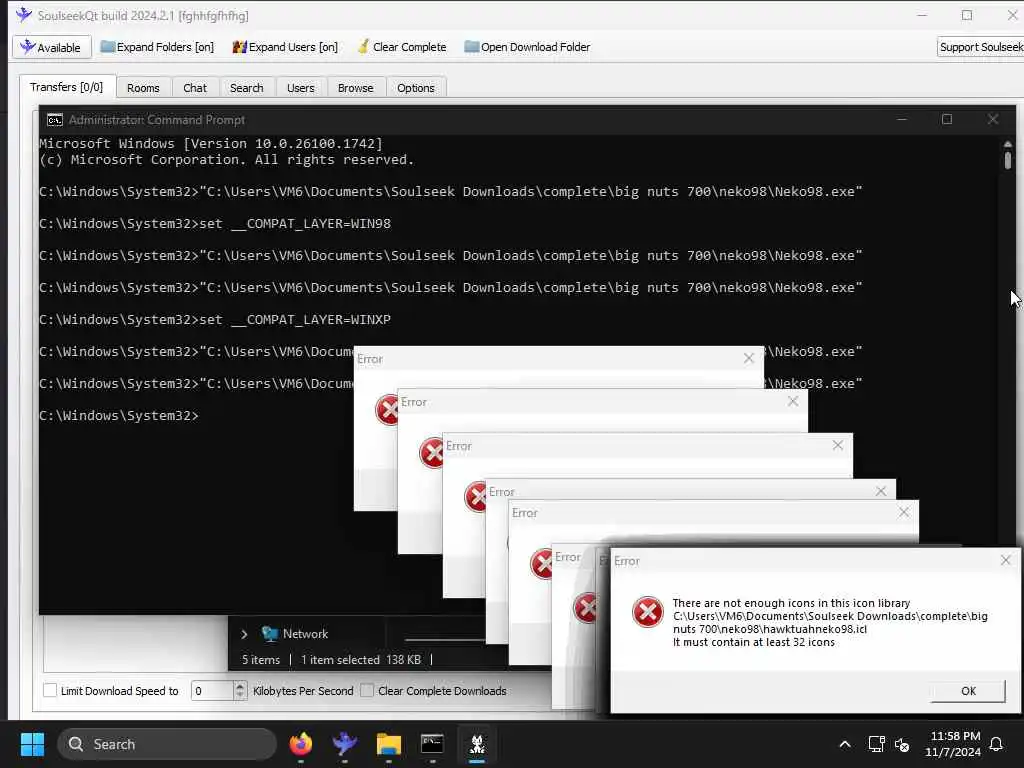Open the Windows Start menu
The height and width of the screenshot is (768, 1024).
point(32,744)
